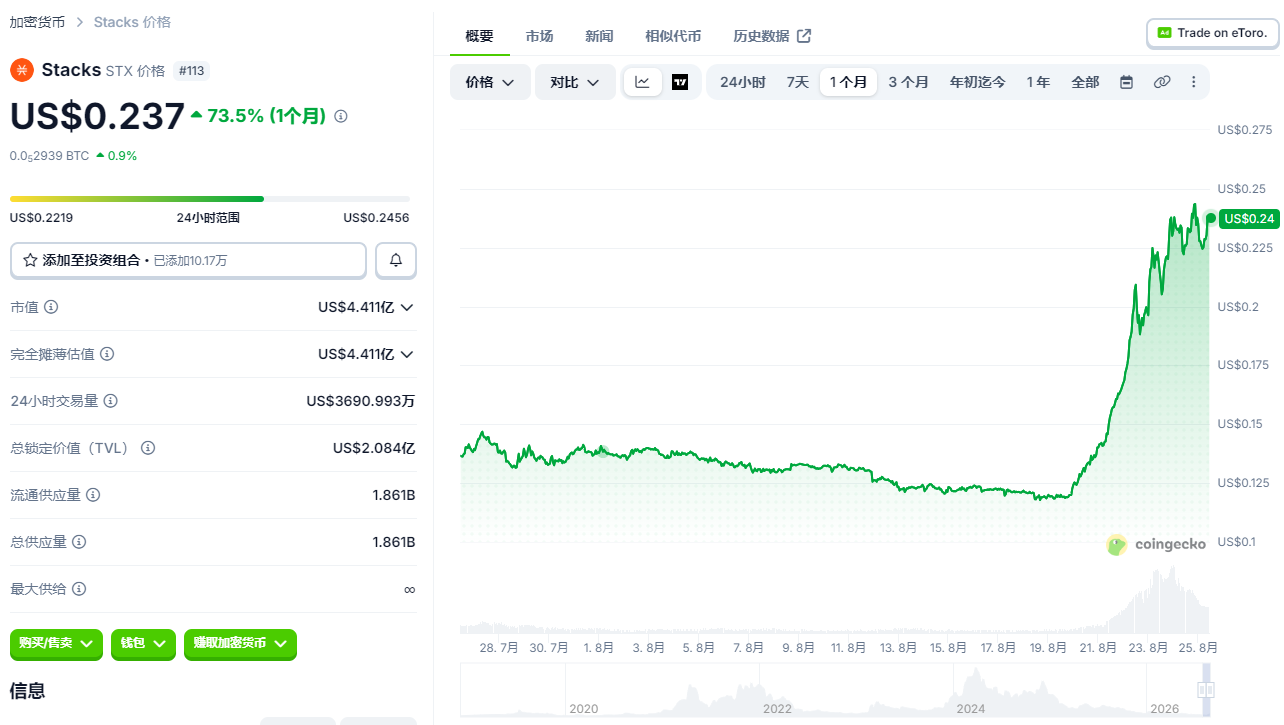
Task: Switch to TradingView chart icon
Action: (680, 82)
